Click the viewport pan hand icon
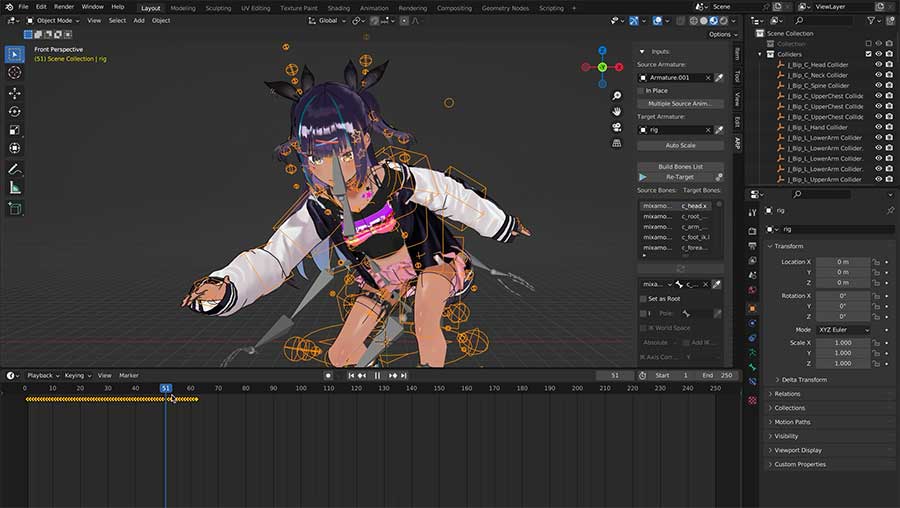The image size is (900, 508). [616, 111]
